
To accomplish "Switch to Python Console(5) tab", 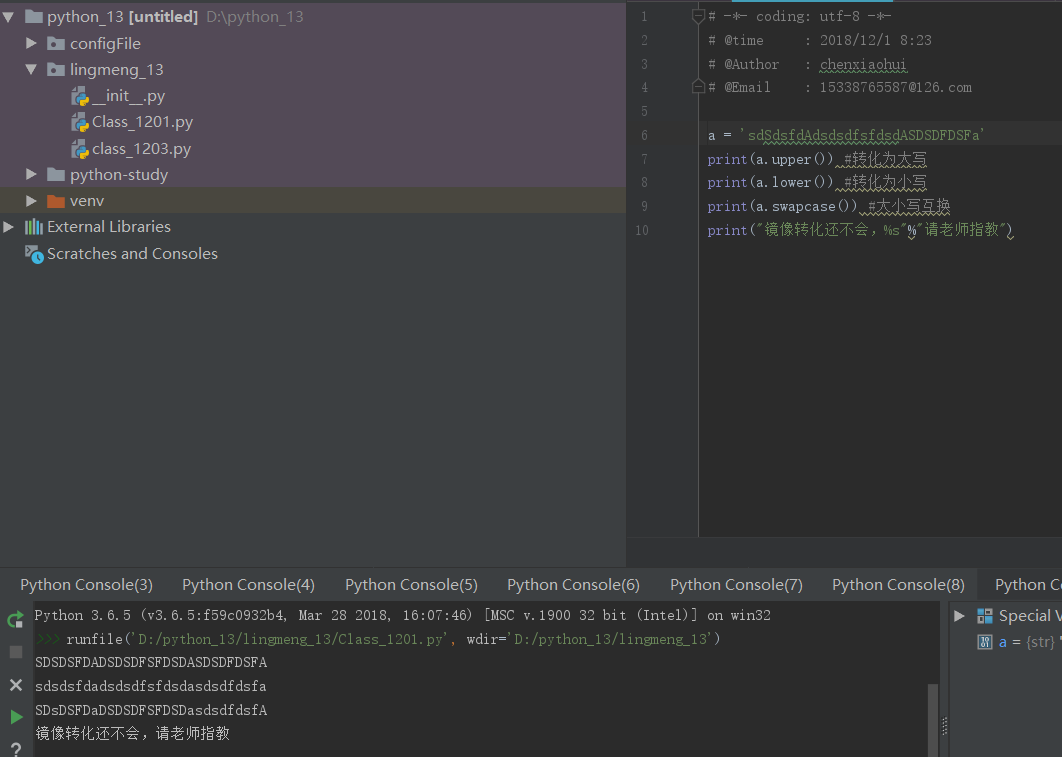I will tap(411, 585).
